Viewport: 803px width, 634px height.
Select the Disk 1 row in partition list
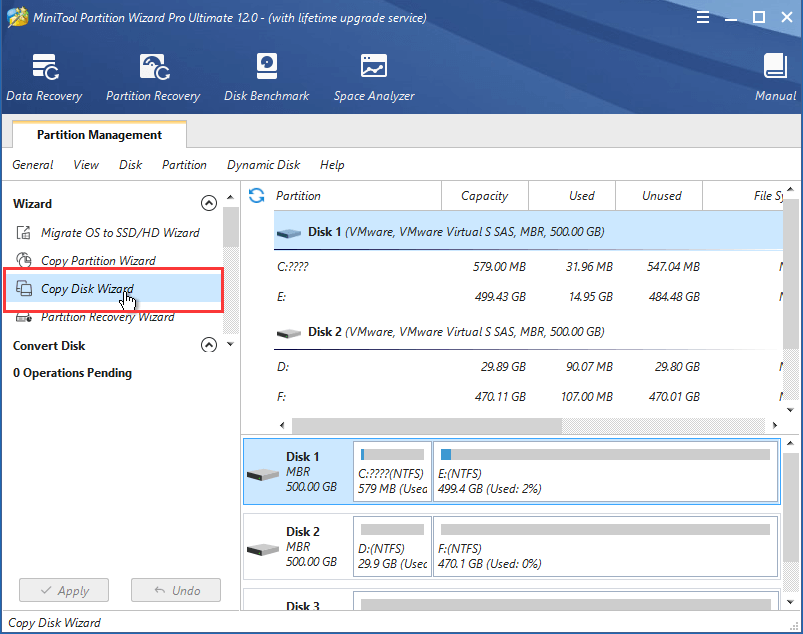[529, 232]
